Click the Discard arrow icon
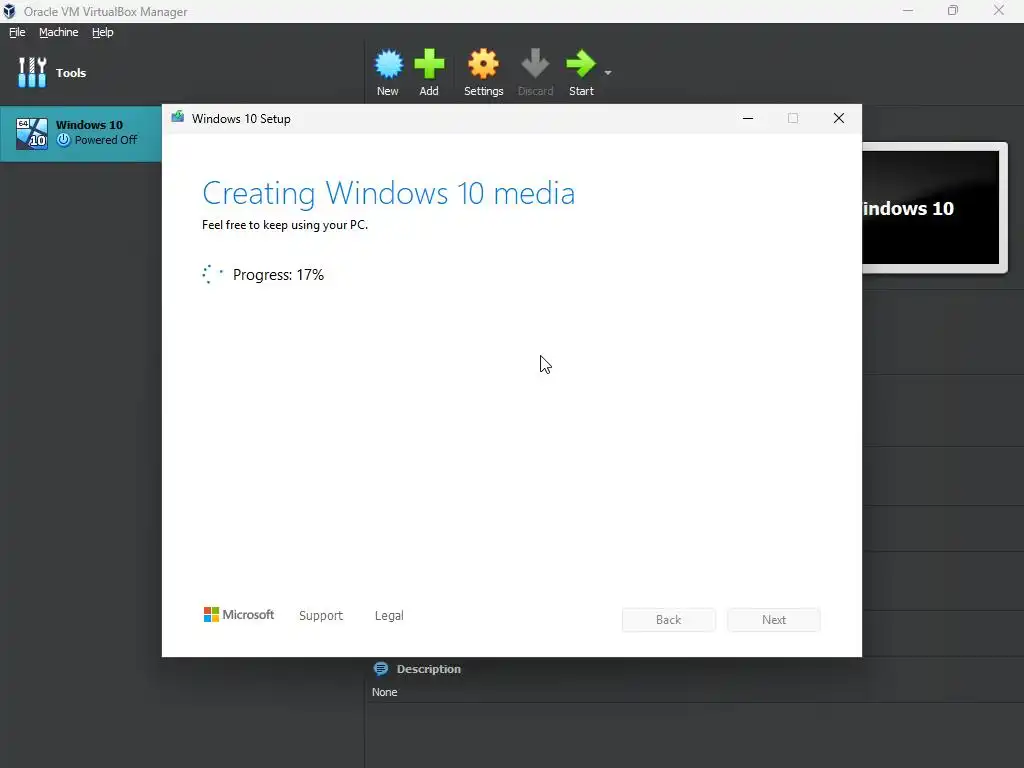The image size is (1024, 768). (536, 64)
